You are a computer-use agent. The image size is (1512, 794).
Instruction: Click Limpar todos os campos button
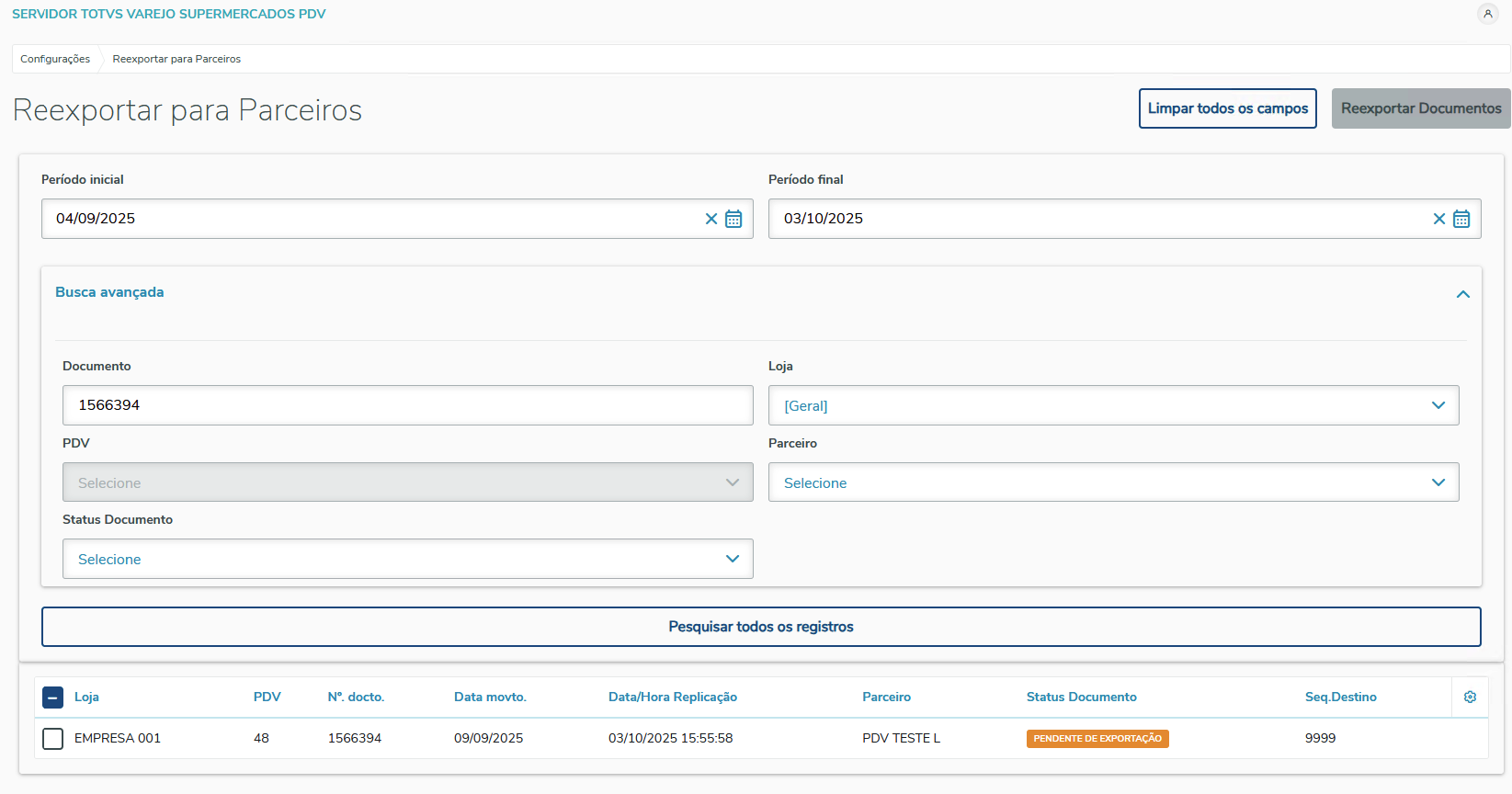coord(1227,108)
